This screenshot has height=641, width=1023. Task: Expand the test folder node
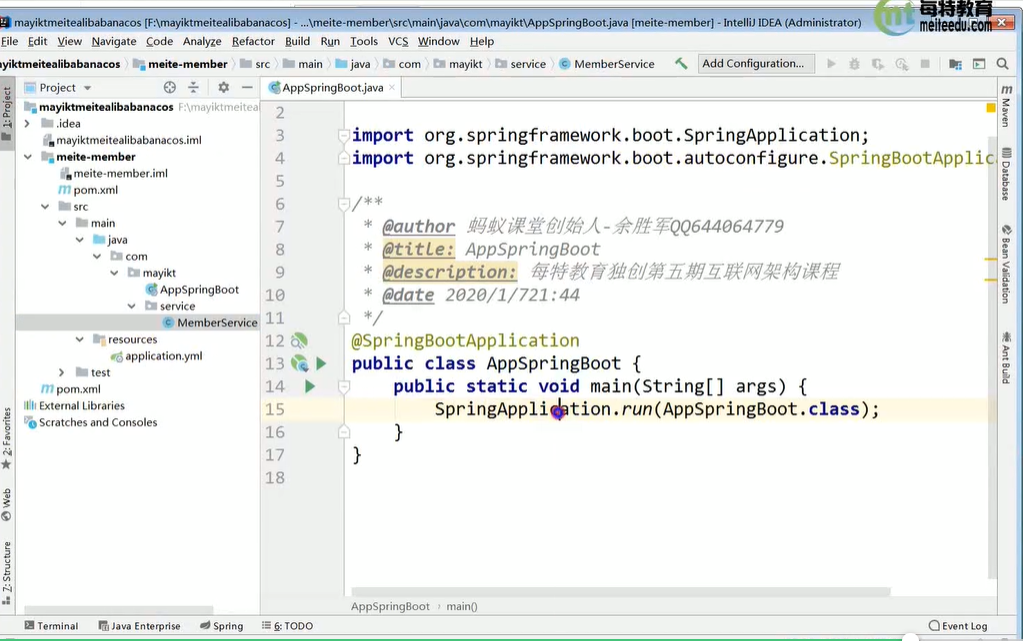[61, 372]
